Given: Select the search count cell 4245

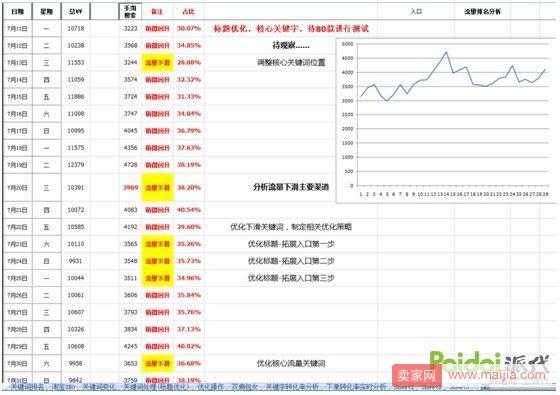Looking at the screenshot, I should pyautogui.click(x=130, y=346).
